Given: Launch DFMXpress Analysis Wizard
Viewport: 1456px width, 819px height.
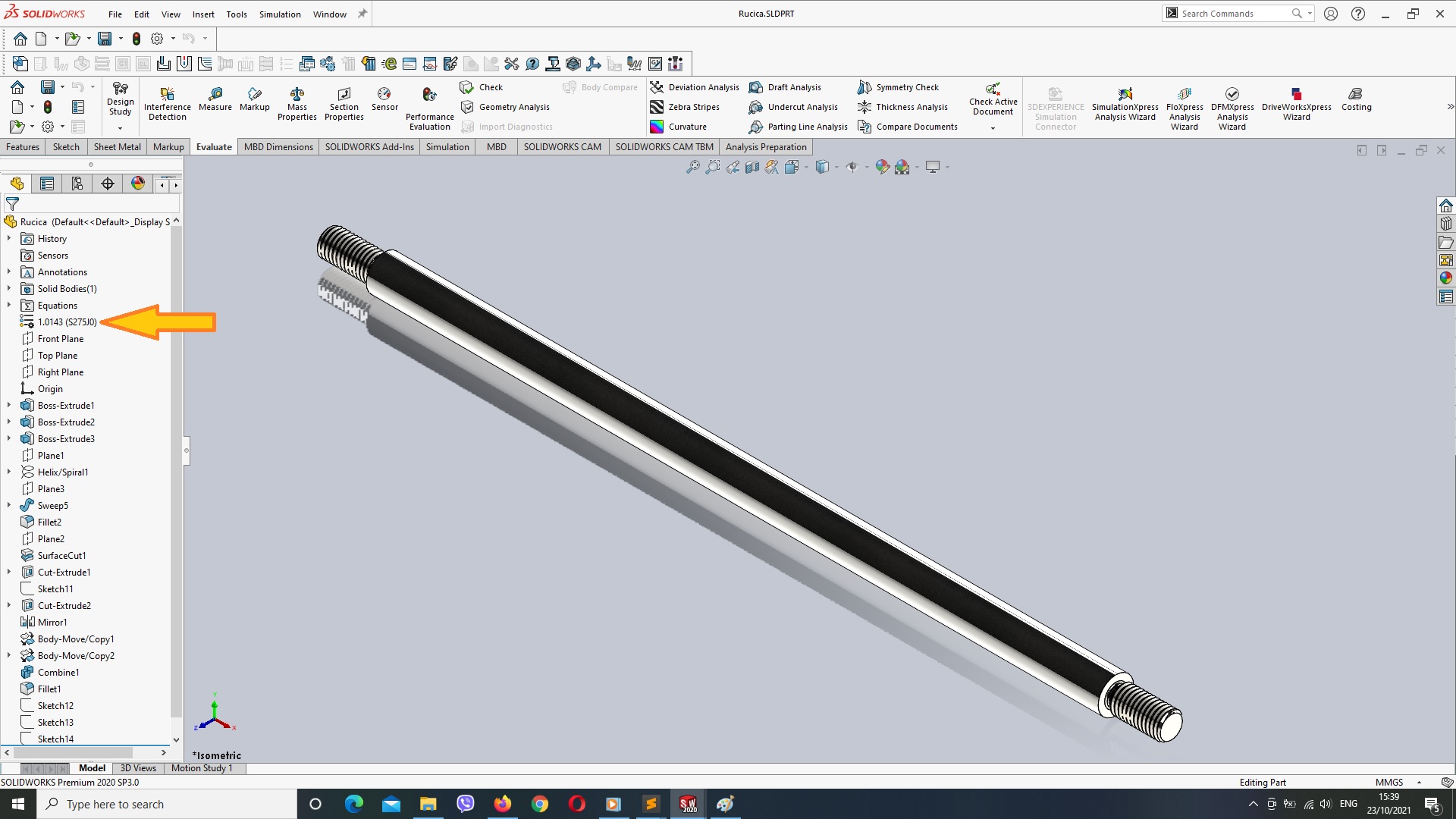Looking at the screenshot, I should click(1232, 108).
